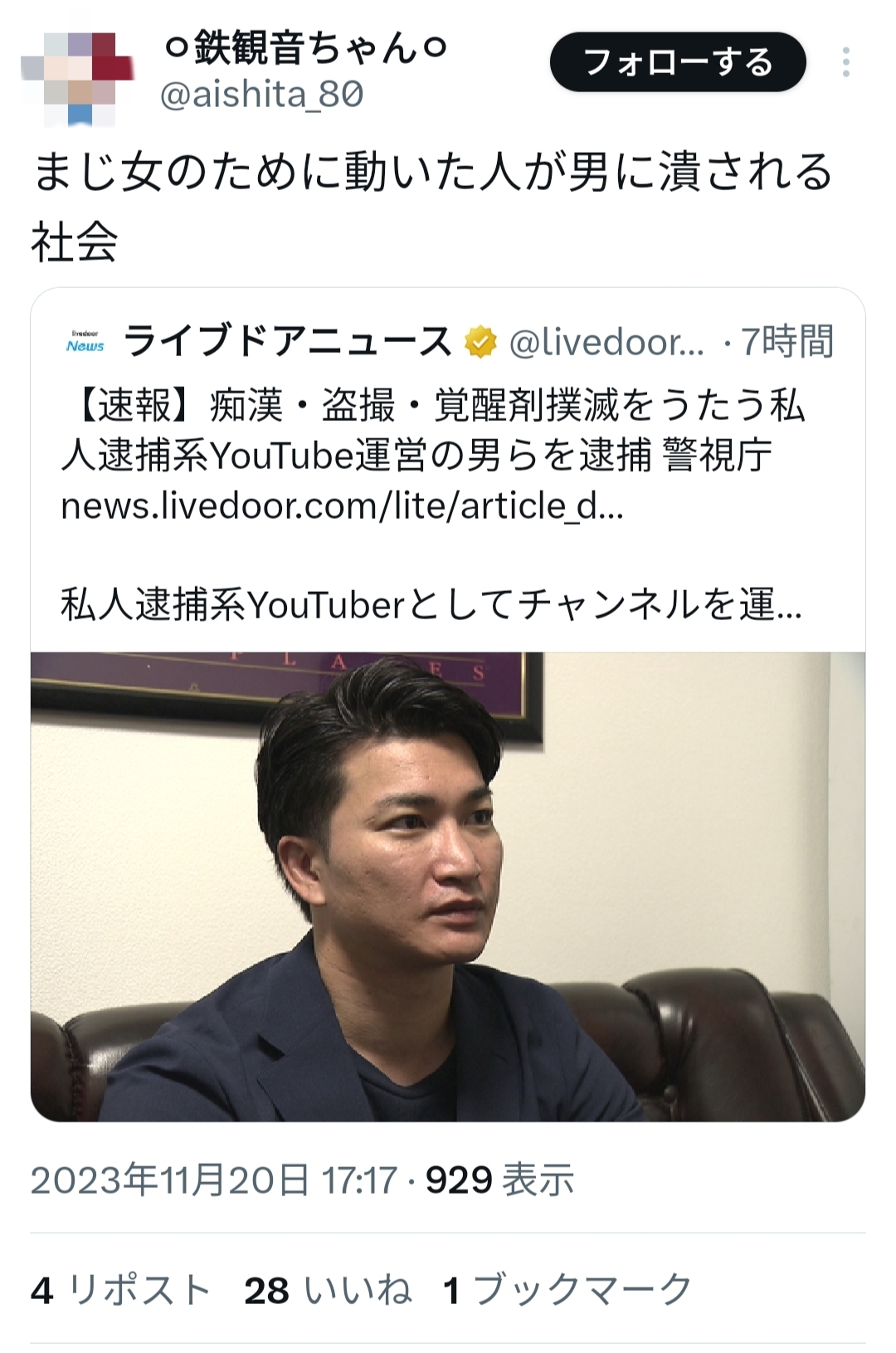Tap the @aishita_80 handle
Image resolution: width=896 pixels, height=1353 pixels.
(262, 95)
